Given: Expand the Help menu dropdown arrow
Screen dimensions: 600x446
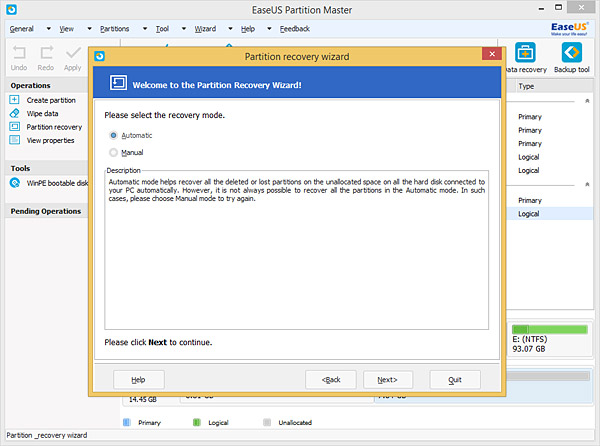Looking at the screenshot, I should 269,28.
